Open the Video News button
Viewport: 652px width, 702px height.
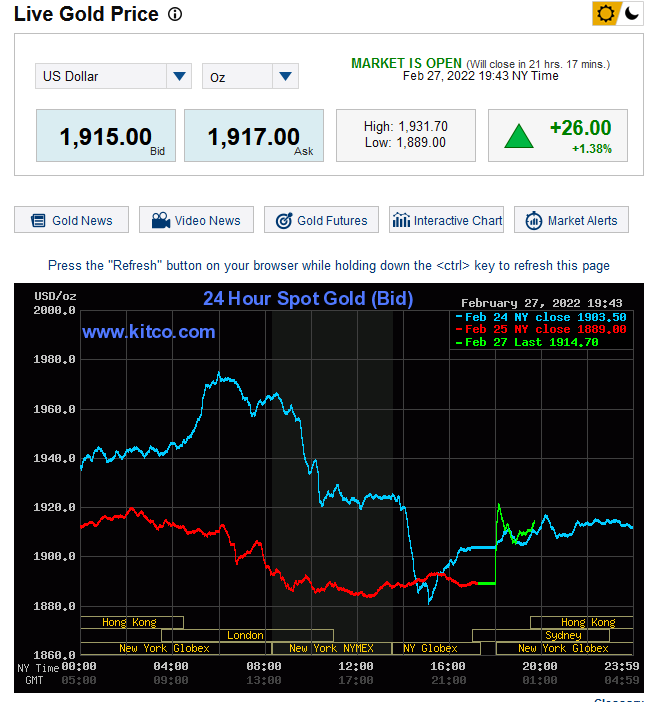pos(196,220)
